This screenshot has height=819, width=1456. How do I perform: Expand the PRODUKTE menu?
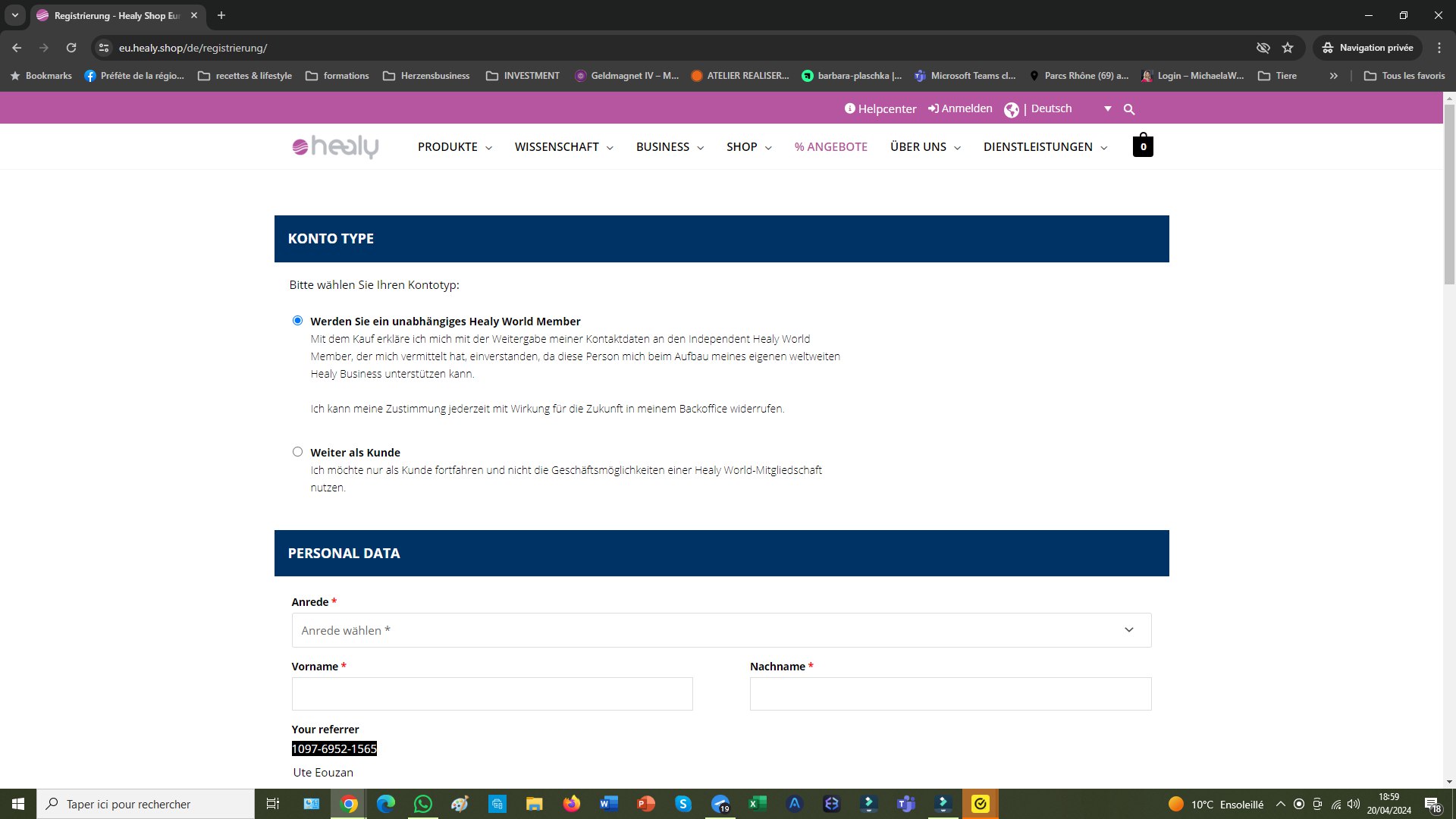[455, 147]
